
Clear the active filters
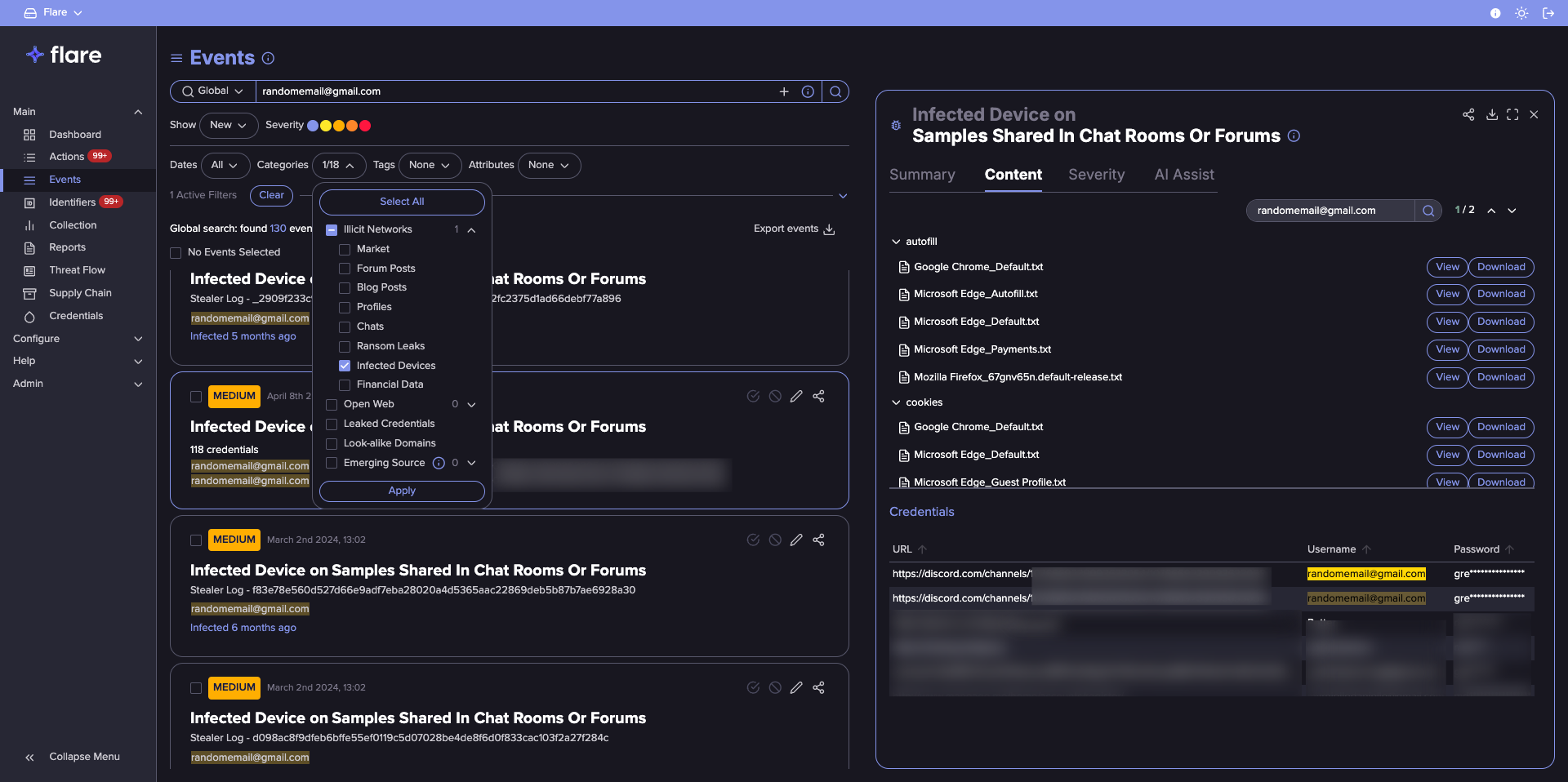coord(271,195)
